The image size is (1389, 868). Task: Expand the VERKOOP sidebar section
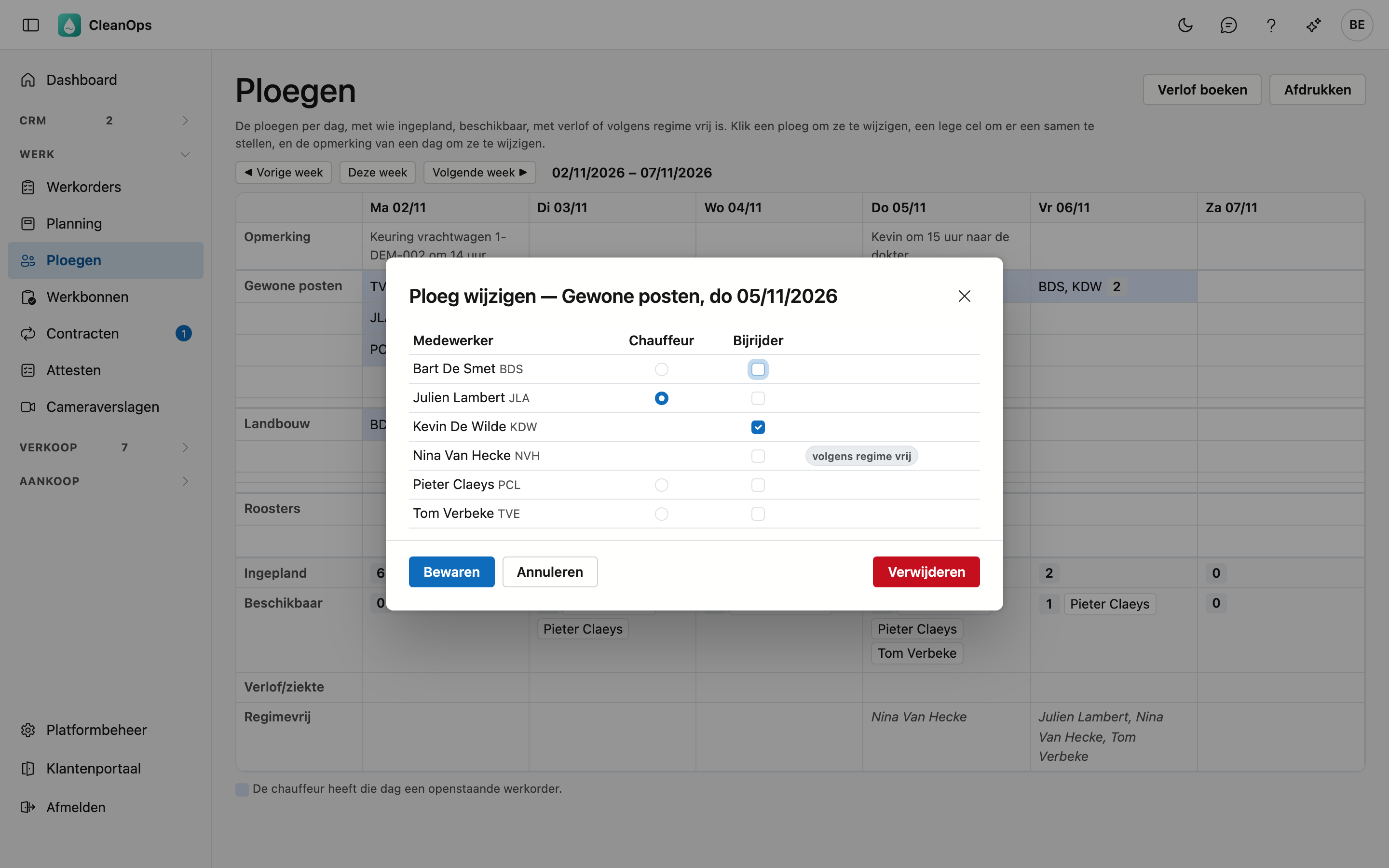[x=106, y=447]
